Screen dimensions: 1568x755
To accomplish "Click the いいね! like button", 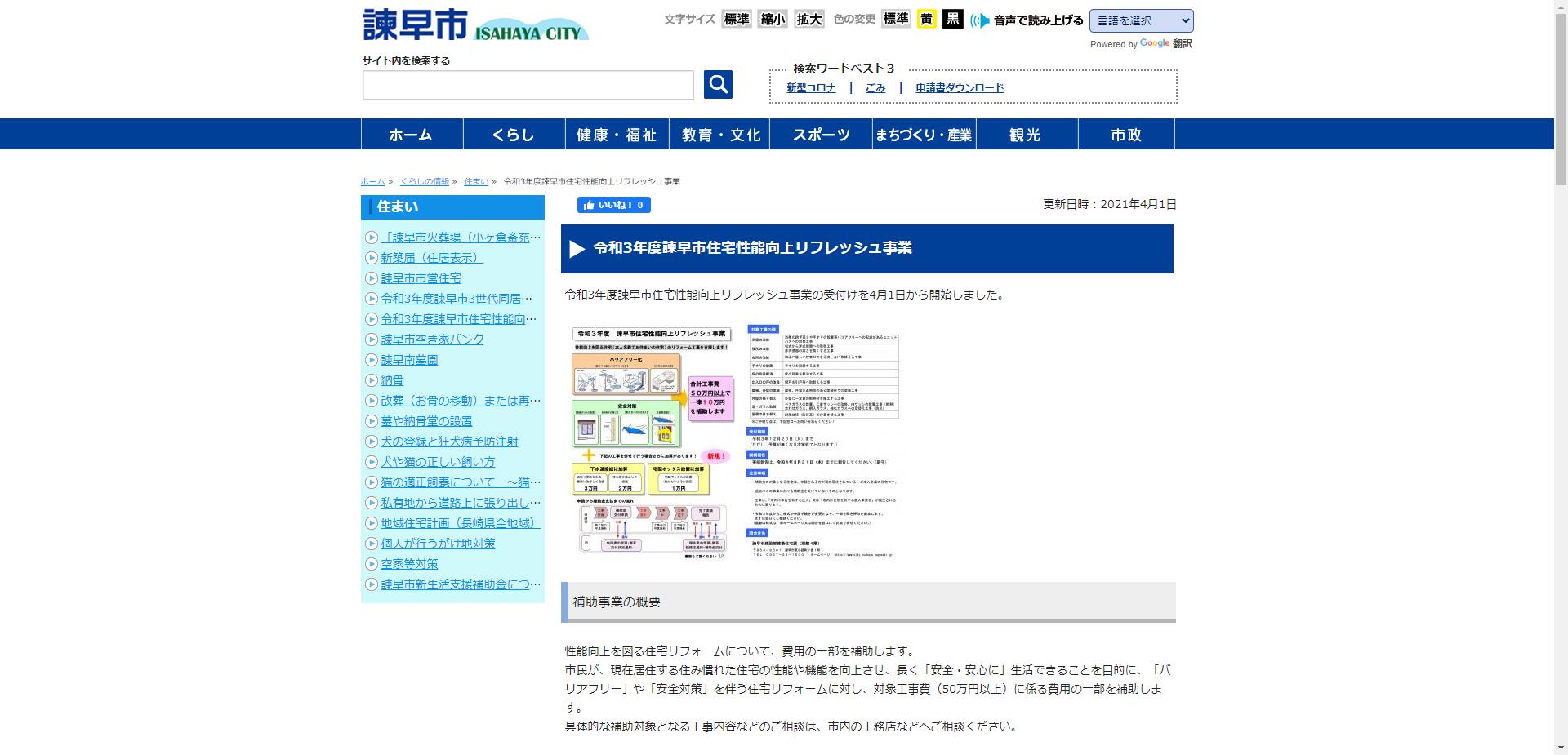I will pyautogui.click(x=612, y=205).
